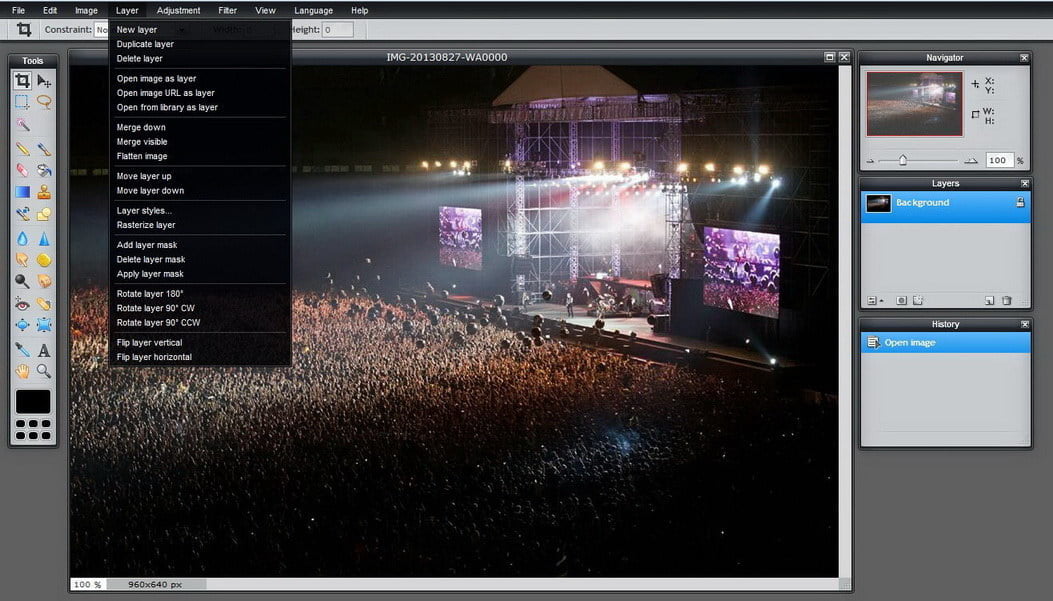Select the Pencil tool
The width and height of the screenshot is (1053, 601).
[x=22, y=149]
